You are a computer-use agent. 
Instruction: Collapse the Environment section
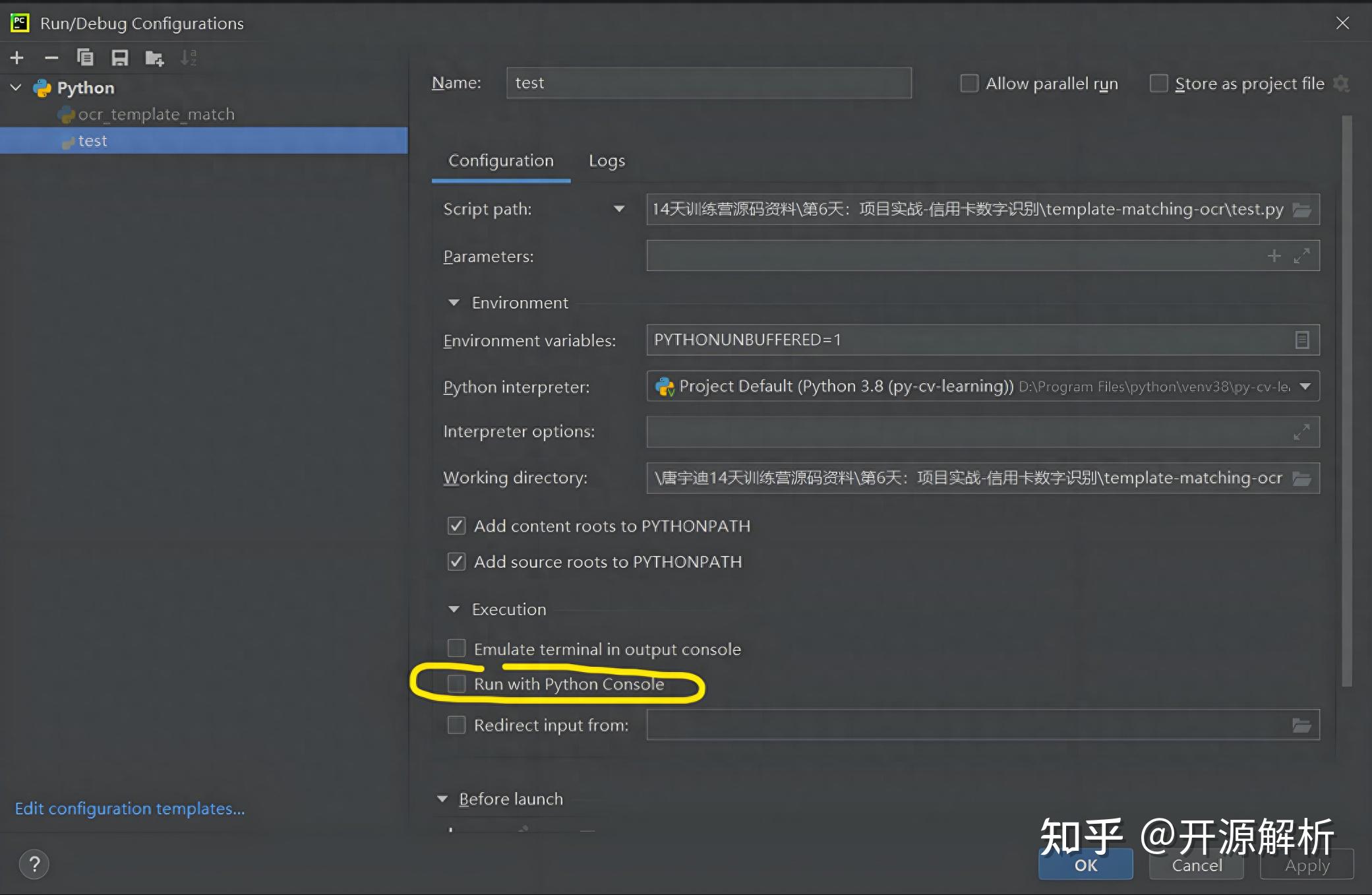pos(453,302)
